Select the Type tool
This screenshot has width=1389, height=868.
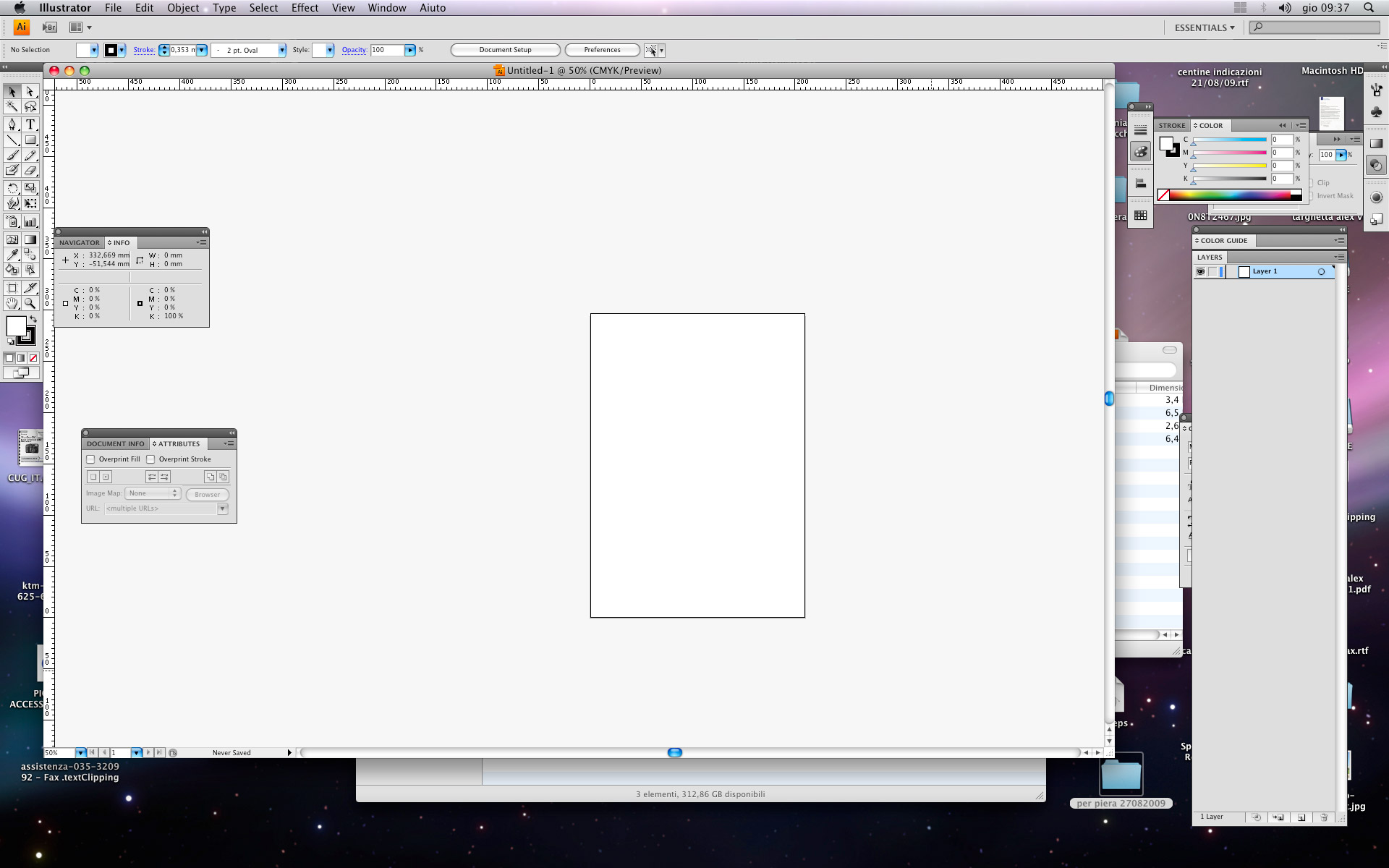point(30,124)
